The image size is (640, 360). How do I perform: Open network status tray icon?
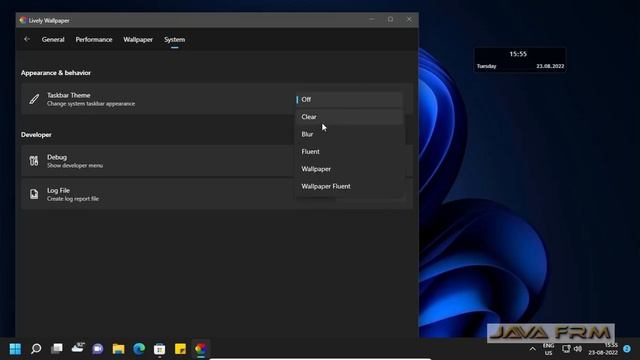[566, 349]
